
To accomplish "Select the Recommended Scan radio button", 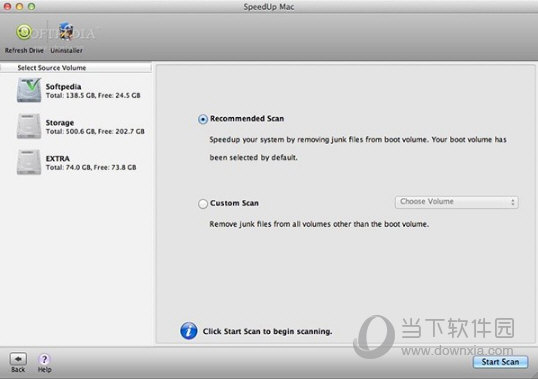I will click(203, 119).
